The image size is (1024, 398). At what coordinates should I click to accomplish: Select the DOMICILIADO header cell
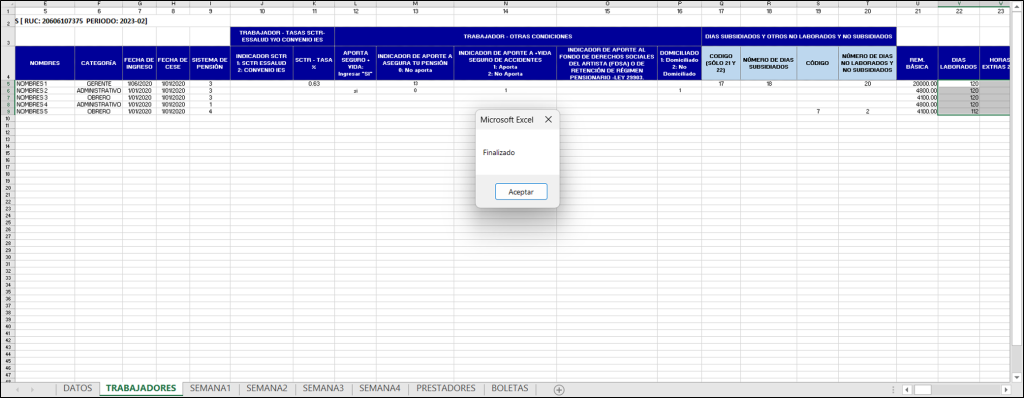coord(679,63)
